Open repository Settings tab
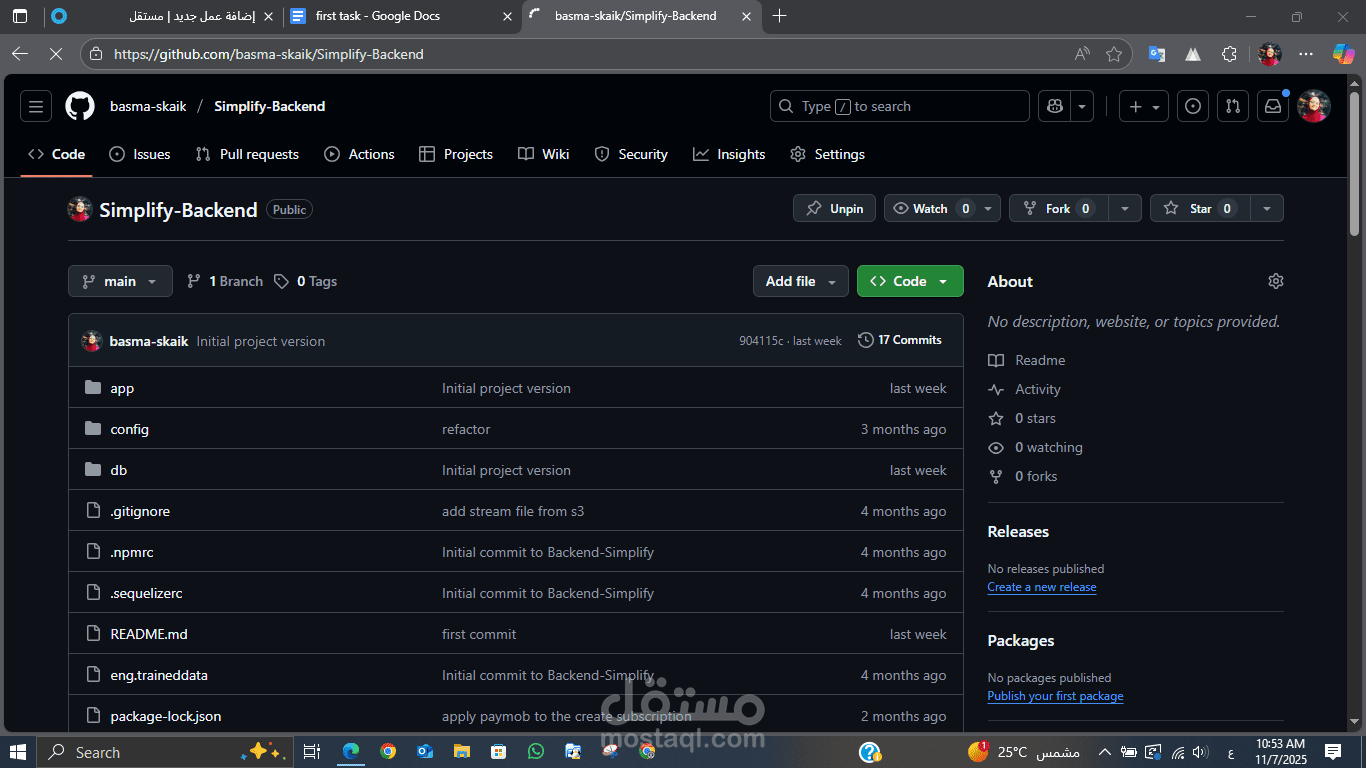Image resolution: width=1366 pixels, height=768 pixels. click(x=827, y=154)
